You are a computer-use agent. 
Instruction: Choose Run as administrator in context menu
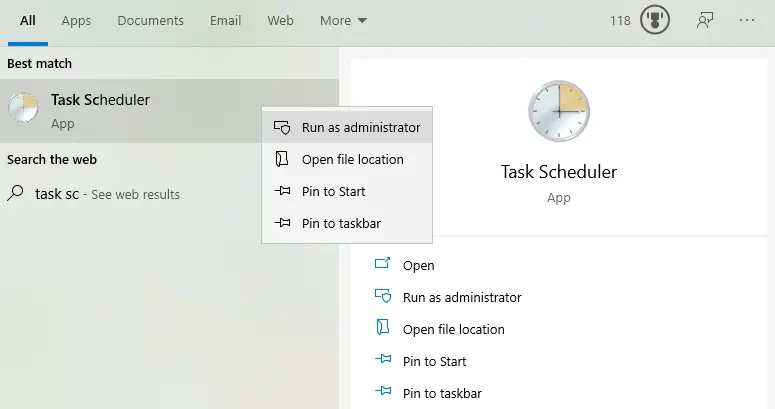click(x=360, y=128)
